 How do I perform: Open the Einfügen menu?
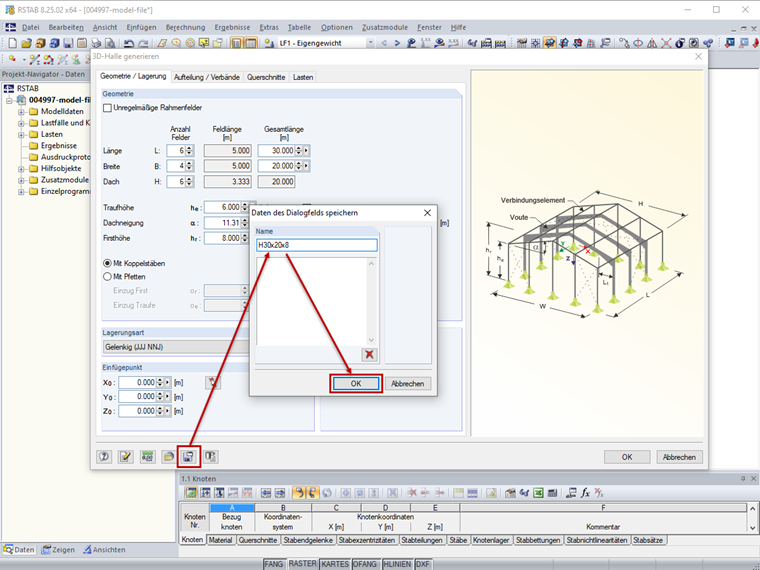pos(141,27)
